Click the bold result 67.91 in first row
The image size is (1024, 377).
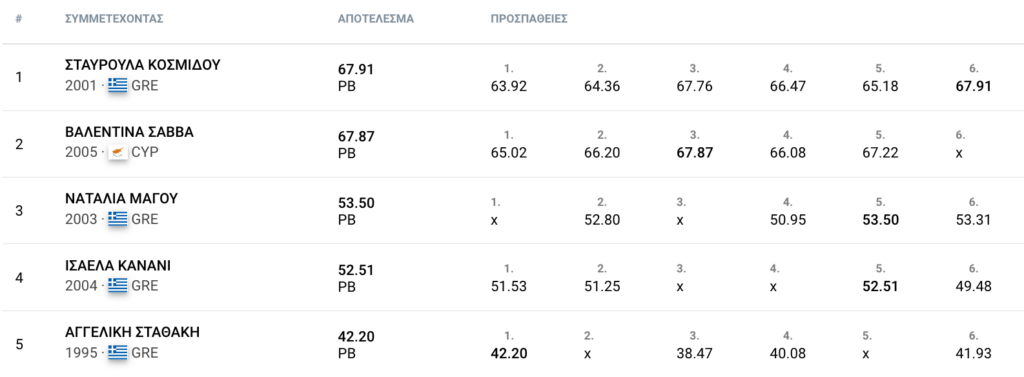click(356, 69)
